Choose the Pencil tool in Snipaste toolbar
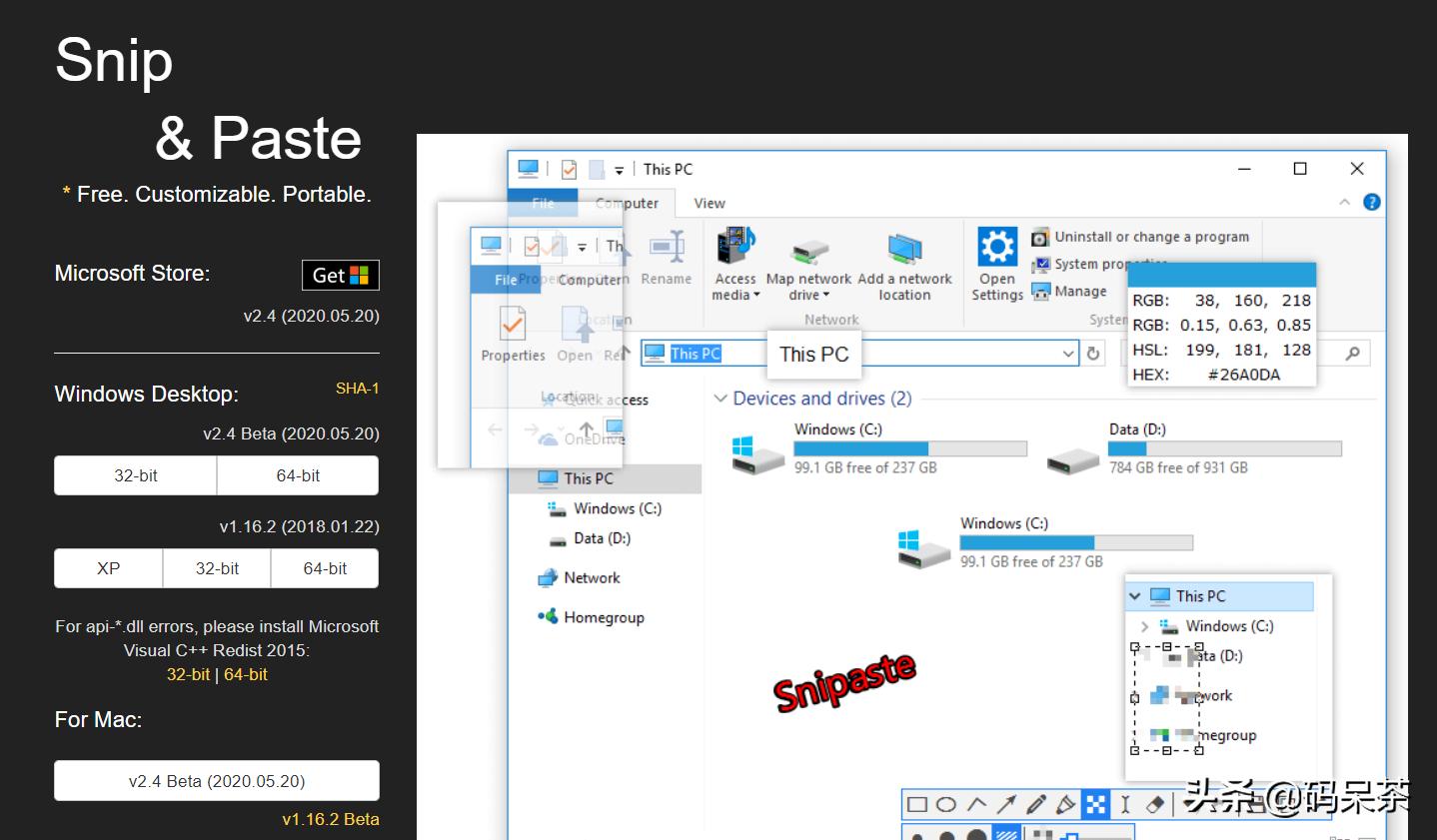This screenshot has height=840, width=1437. [x=1036, y=804]
